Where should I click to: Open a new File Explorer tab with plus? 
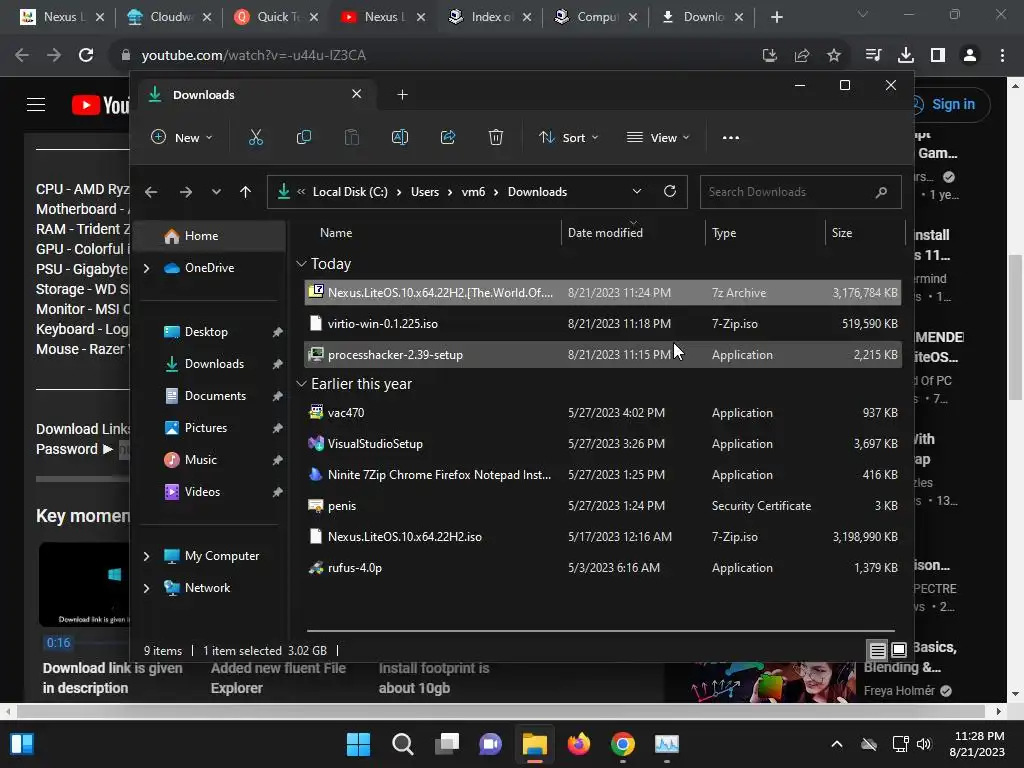click(x=402, y=95)
